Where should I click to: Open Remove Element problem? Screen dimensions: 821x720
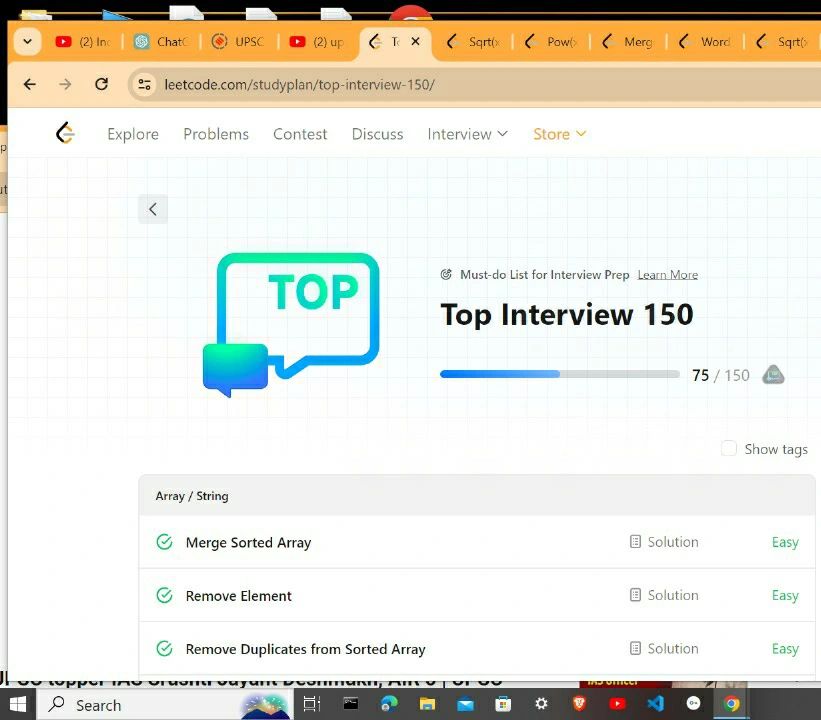[x=238, y=596]
